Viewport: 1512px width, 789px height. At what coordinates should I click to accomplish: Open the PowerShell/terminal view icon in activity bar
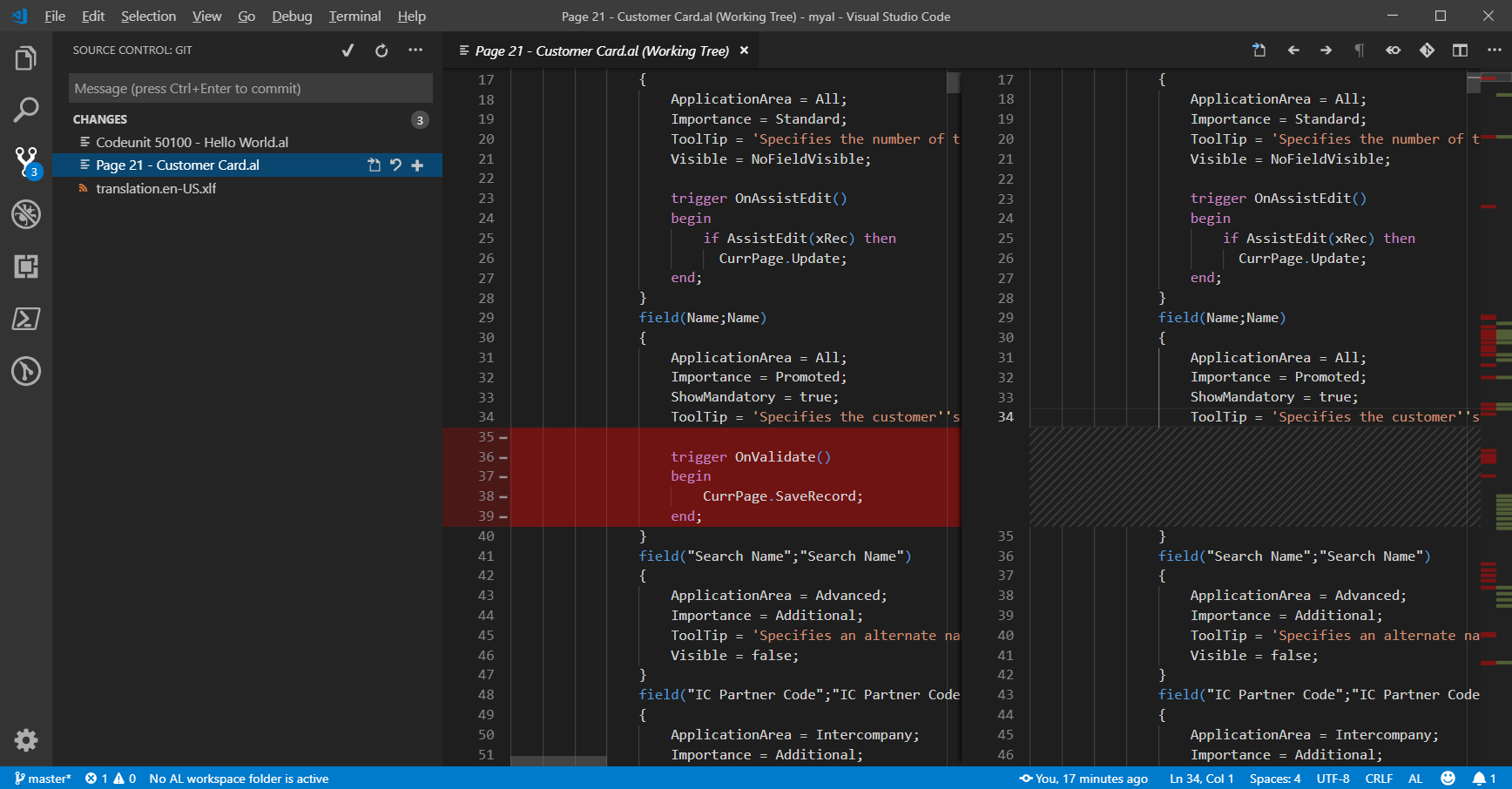26,319
